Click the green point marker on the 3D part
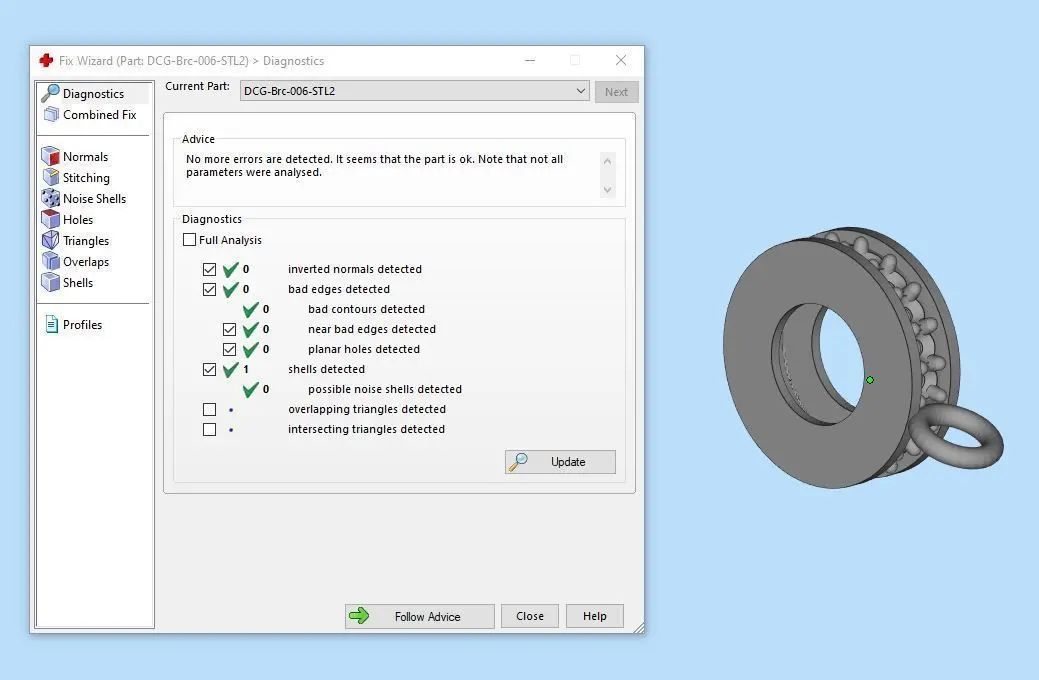The height and width of the screenshot is (680, 1039). (870, 380)
